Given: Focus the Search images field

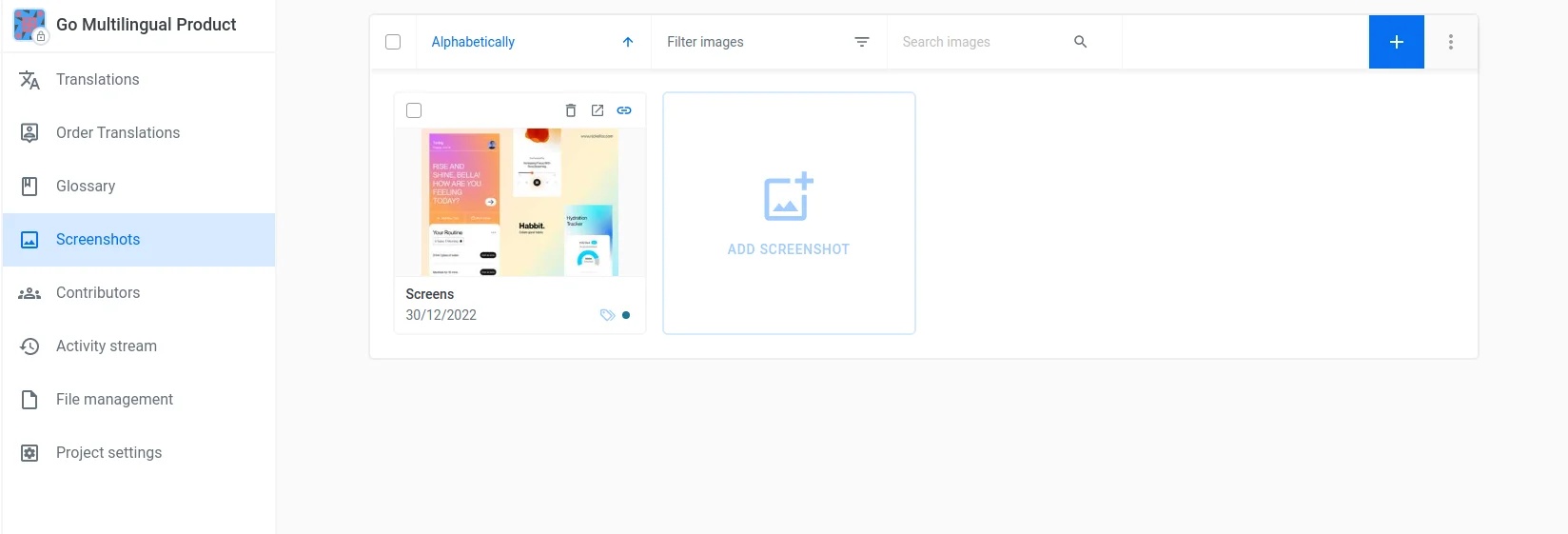Looking at the screenshot, I should click(980, 42).
